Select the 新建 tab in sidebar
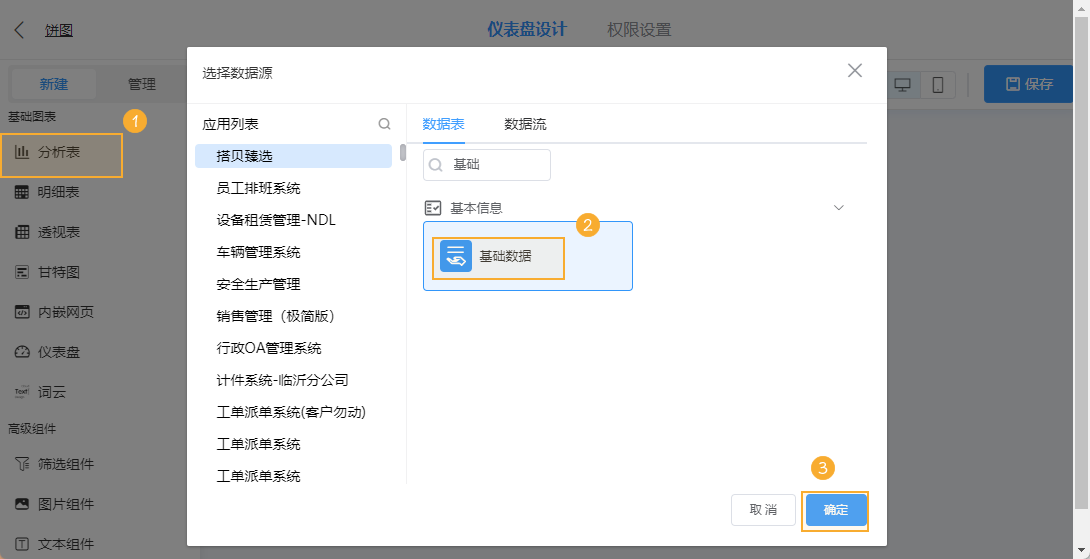1090x559 pixels. point(54,84)
